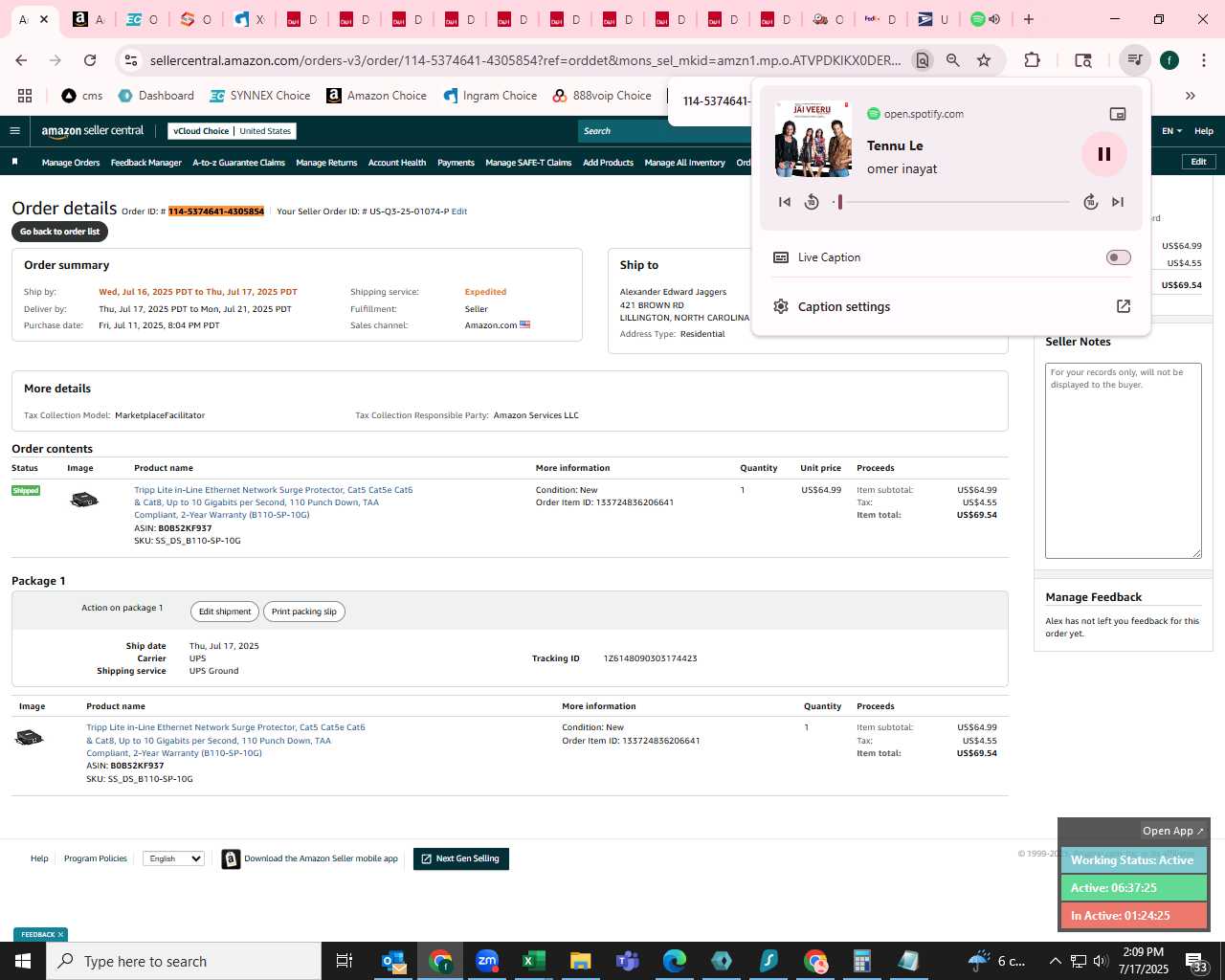Toggle the Live Caption switch
The width and height of the screenshot is (1225, 980).
point(1118,257)
